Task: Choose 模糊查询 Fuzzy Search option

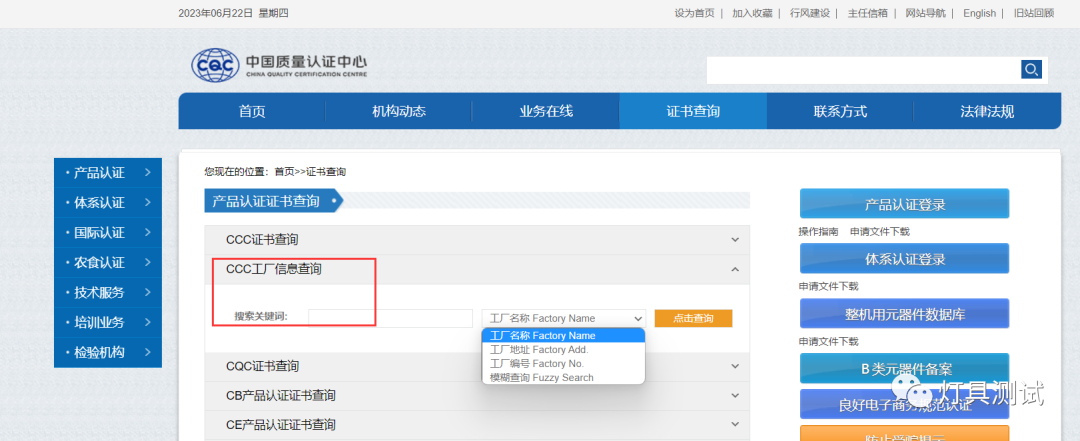Action: [541, 378]
